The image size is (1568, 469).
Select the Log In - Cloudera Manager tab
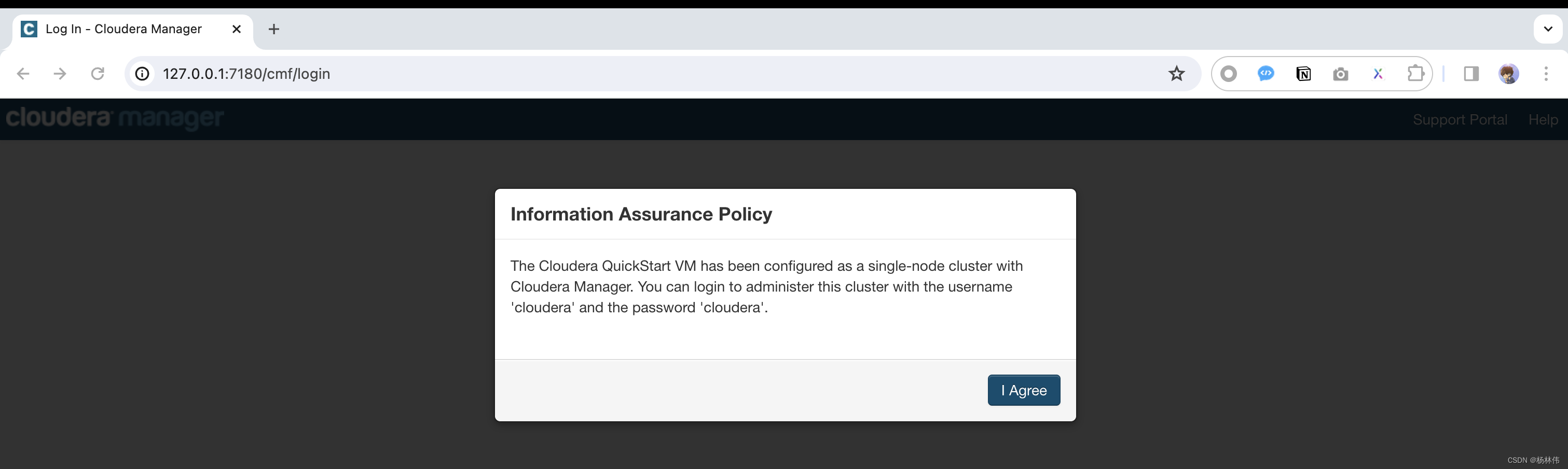132,29
